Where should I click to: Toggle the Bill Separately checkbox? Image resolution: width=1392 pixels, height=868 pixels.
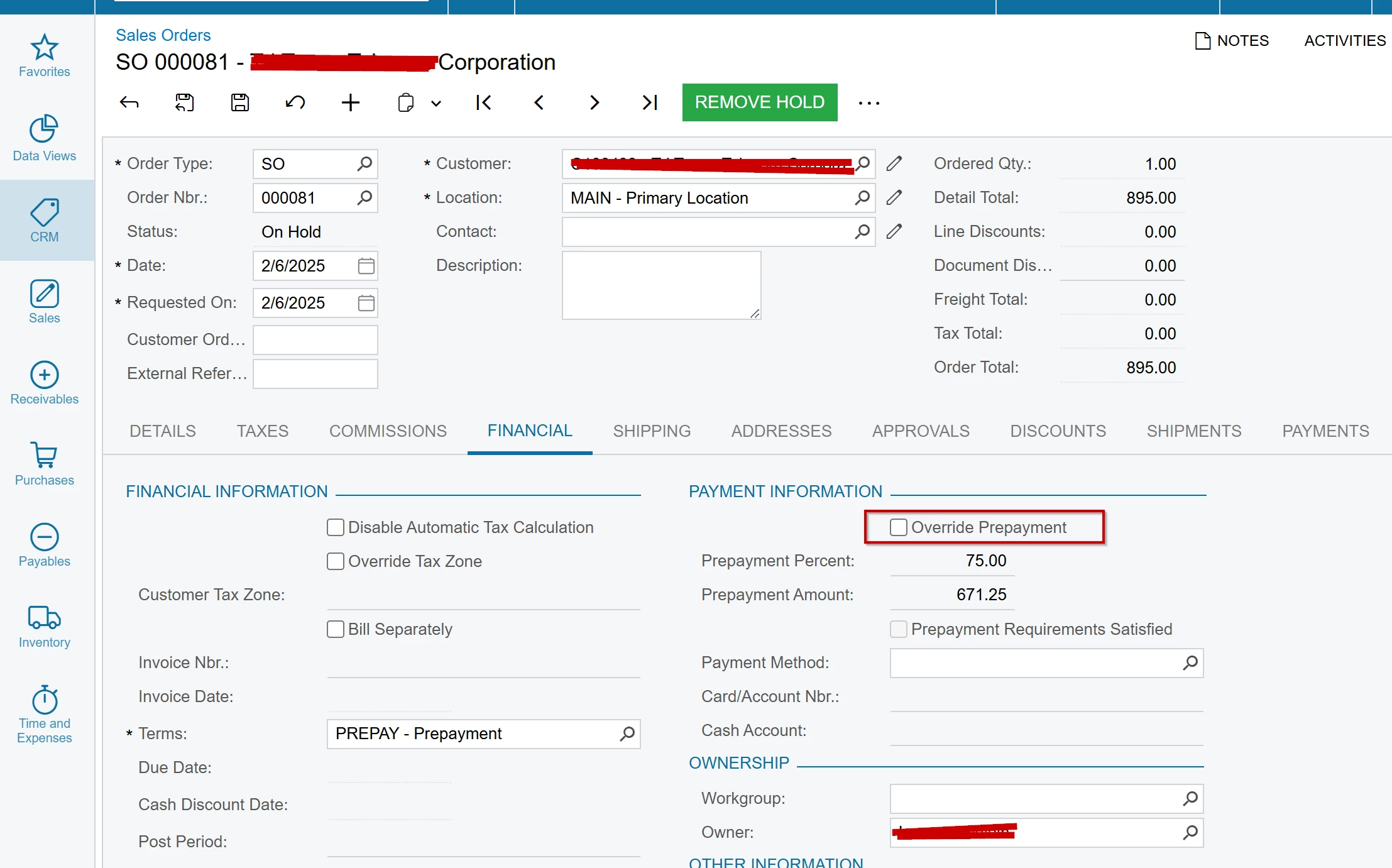pos(336,629)
